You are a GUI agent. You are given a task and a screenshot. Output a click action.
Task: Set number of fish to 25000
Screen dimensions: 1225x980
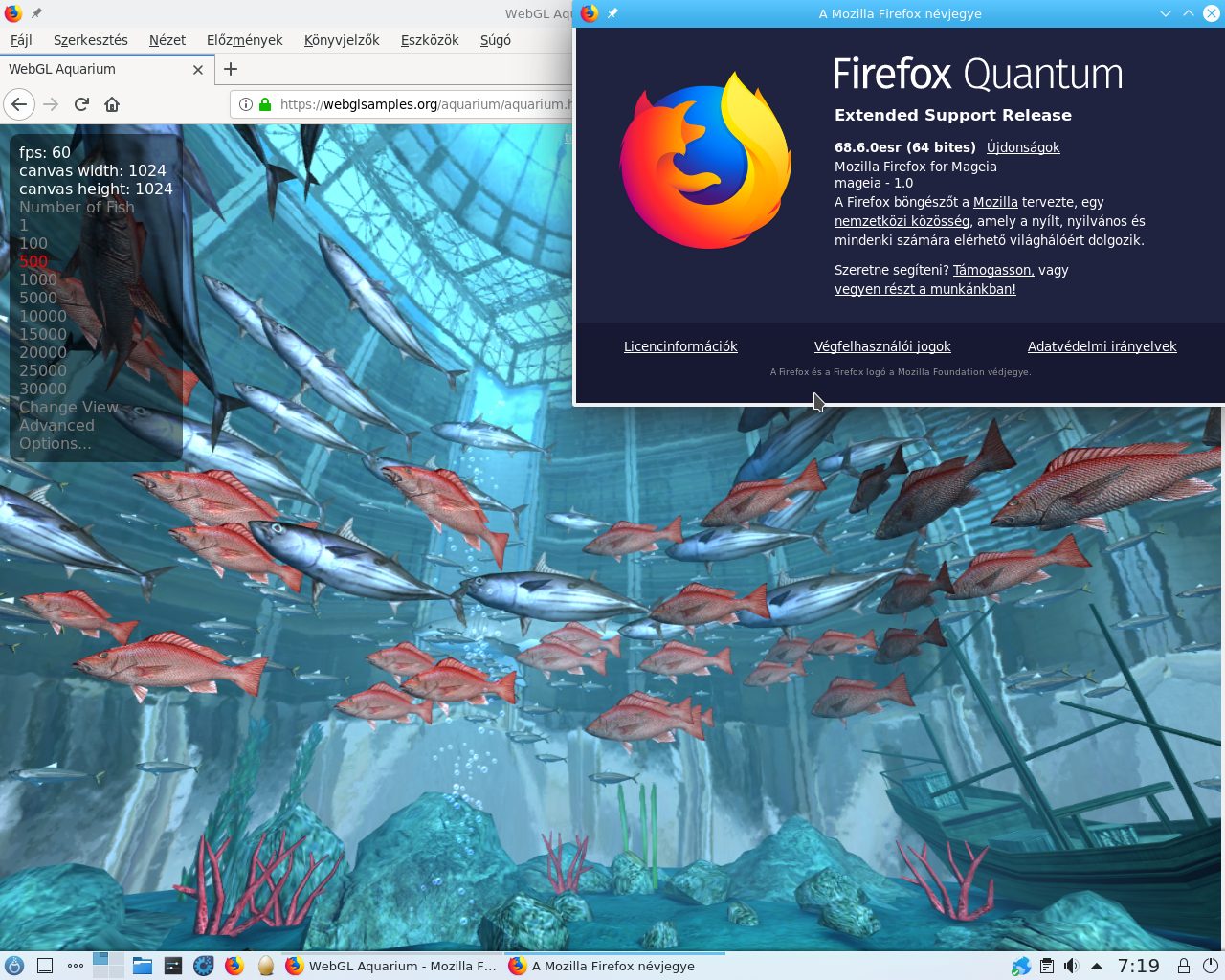43,370
